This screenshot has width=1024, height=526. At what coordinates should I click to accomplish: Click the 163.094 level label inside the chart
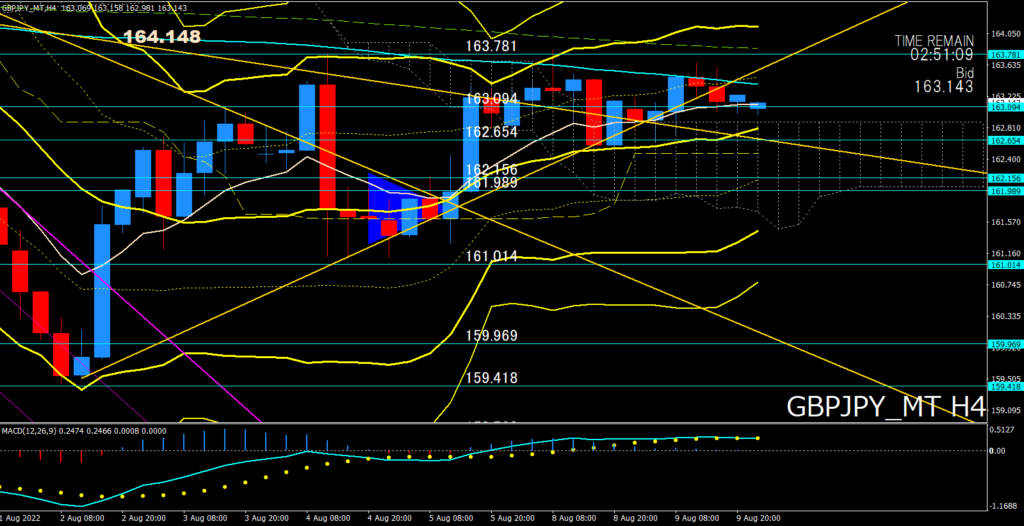tap(492, 98)
